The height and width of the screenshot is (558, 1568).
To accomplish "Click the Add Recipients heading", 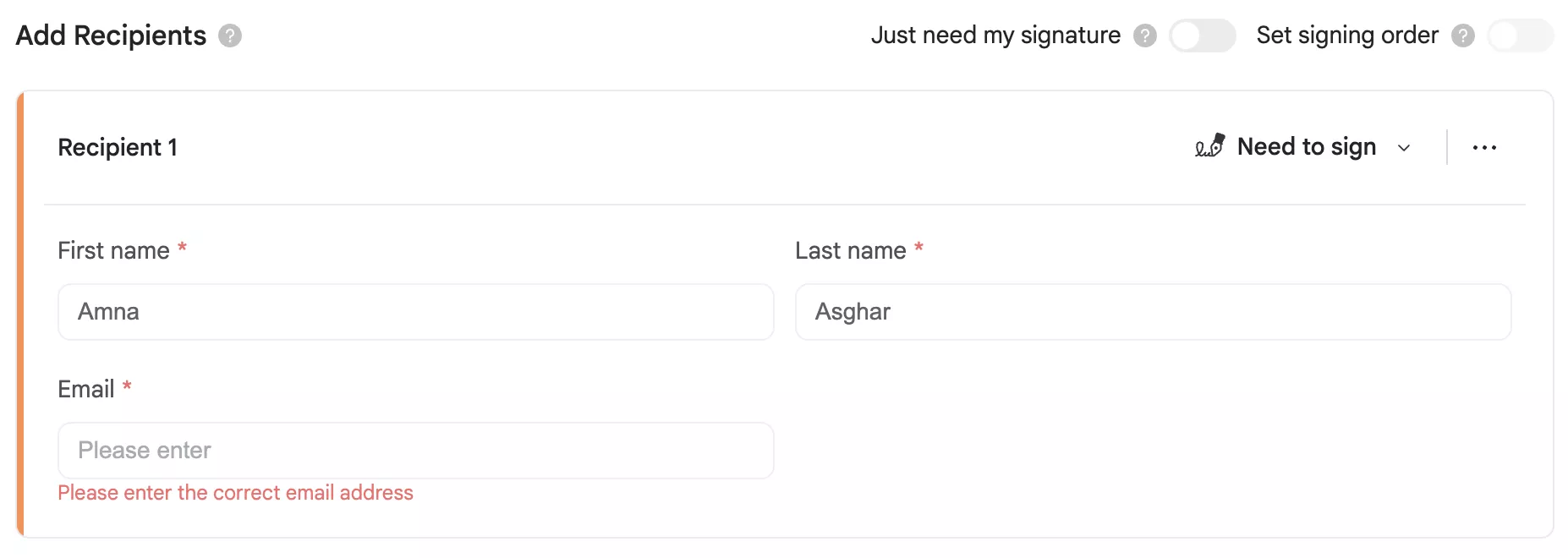I will 111,36.
